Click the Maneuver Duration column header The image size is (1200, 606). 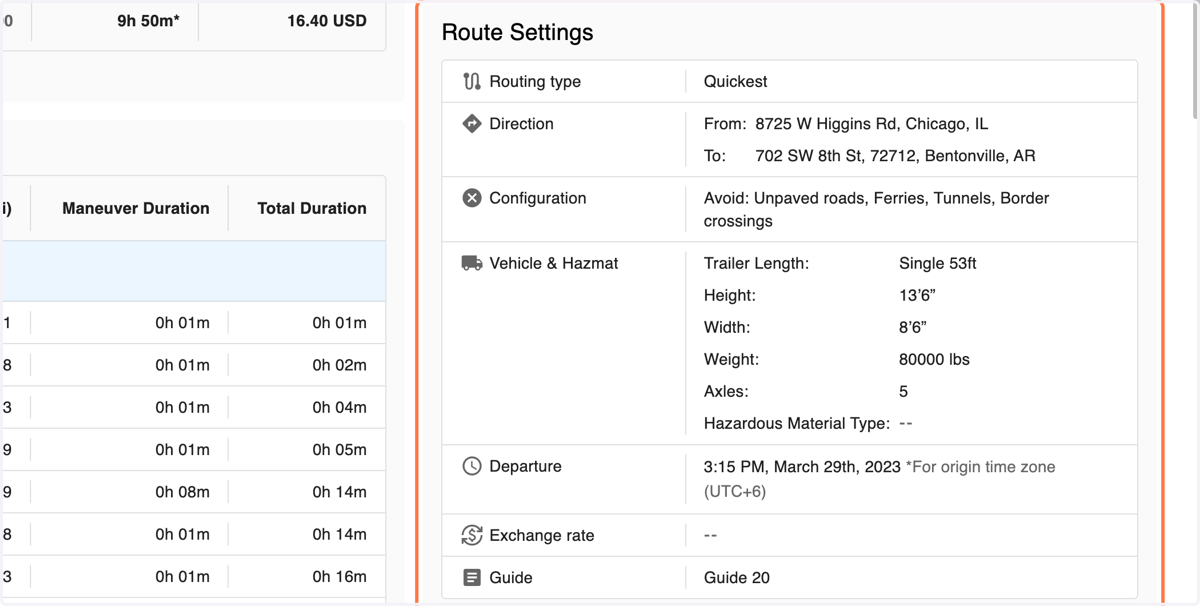click(136, 208)
